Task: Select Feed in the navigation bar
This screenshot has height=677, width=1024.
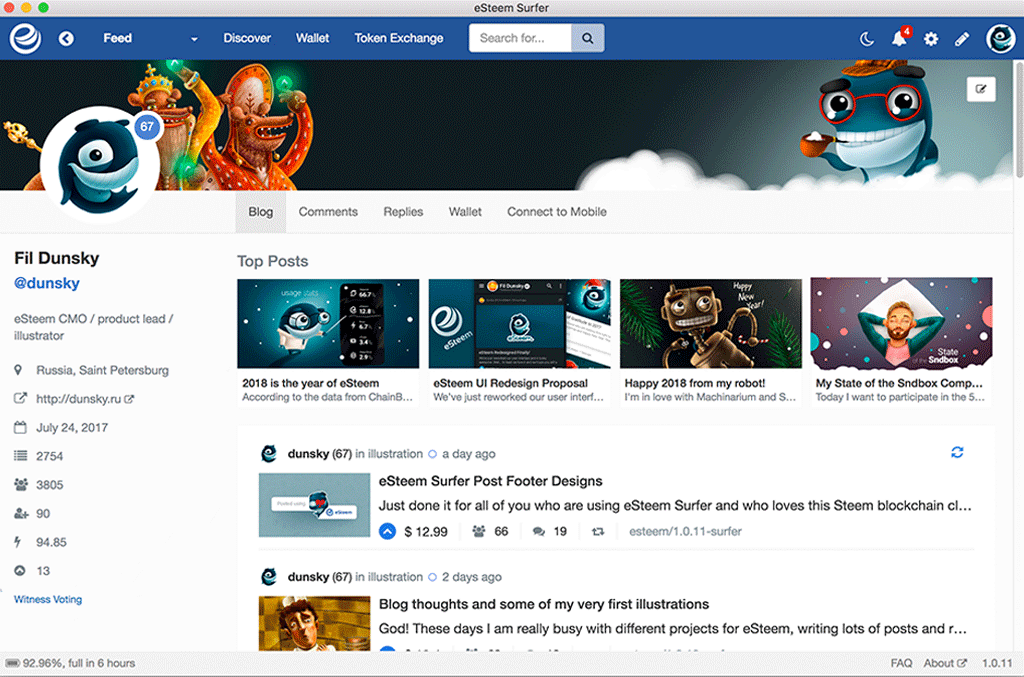Action: tap(118, 38)
